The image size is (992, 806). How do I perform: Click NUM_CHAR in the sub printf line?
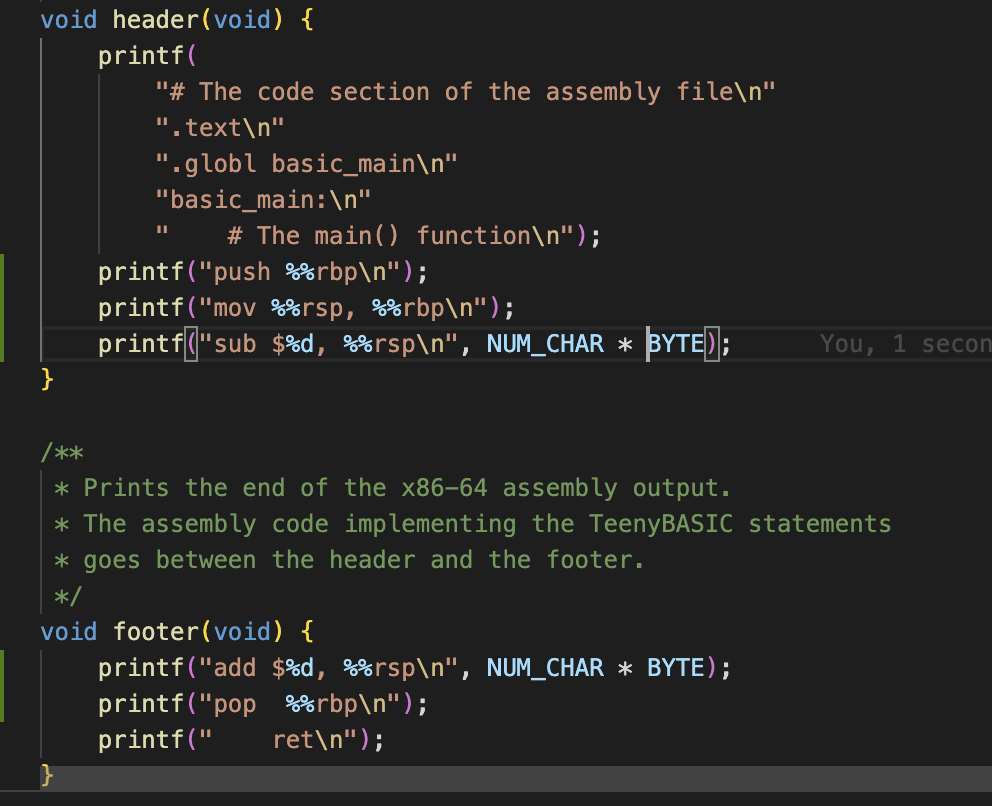[545, 345]
